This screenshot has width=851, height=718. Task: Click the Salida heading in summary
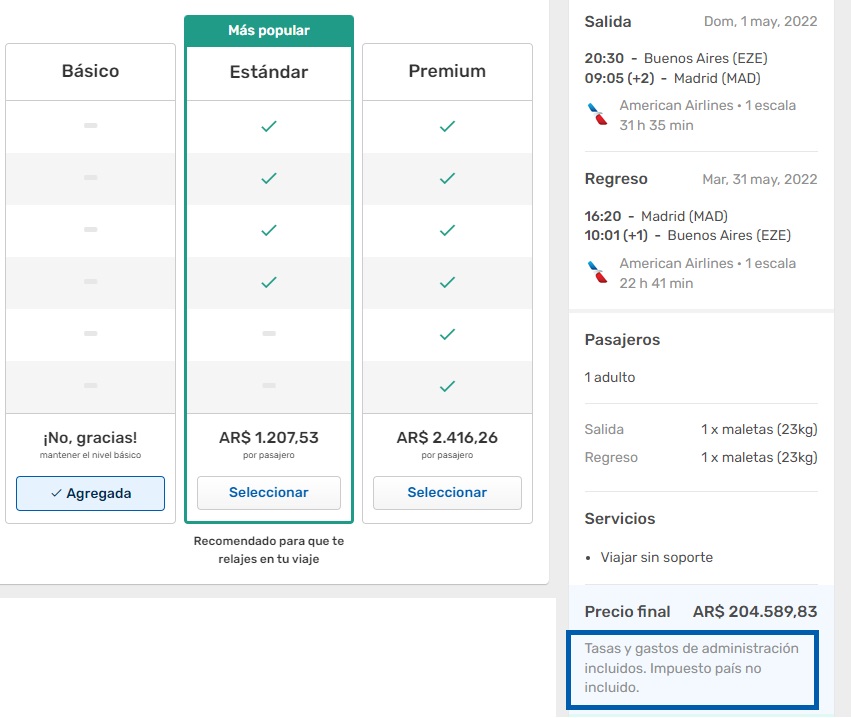coord(608,22)
